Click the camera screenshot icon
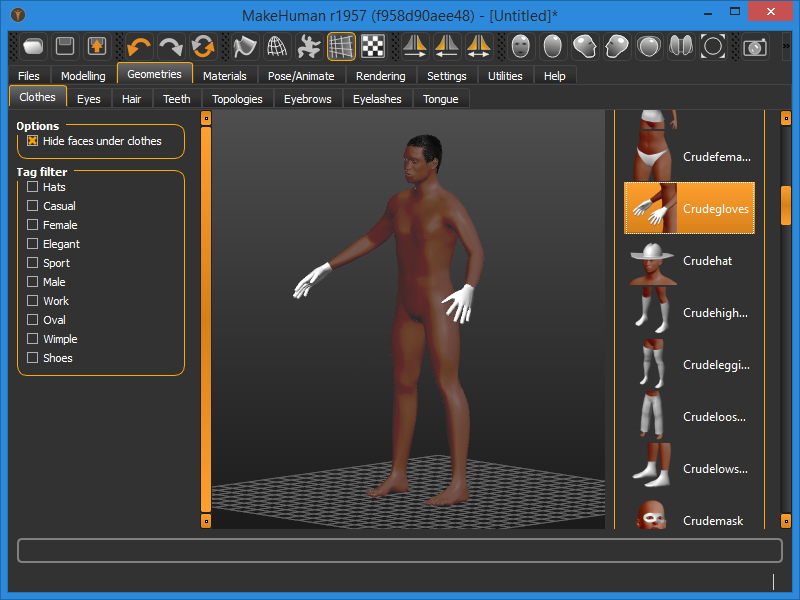This screenshot has height=600, width=800. [x=755, y=47]
